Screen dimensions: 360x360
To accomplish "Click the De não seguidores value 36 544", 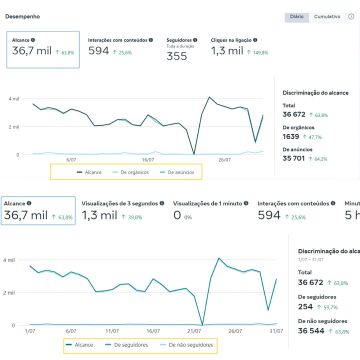I will (311, 331).
